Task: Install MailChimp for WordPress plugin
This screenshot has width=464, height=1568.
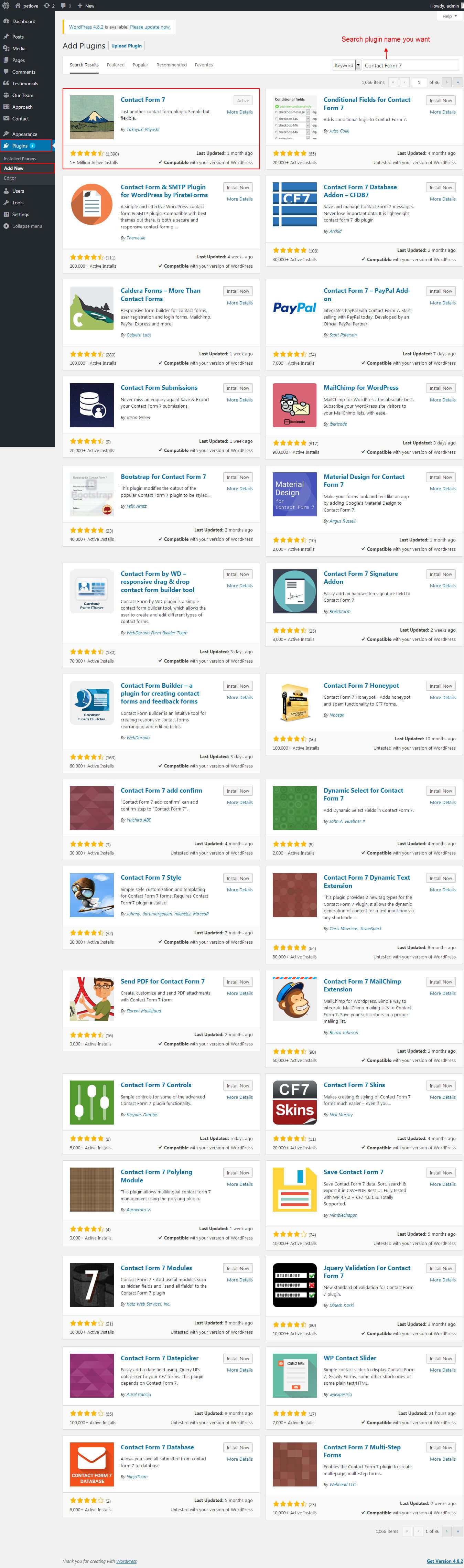Action: [x=441, y=388]
